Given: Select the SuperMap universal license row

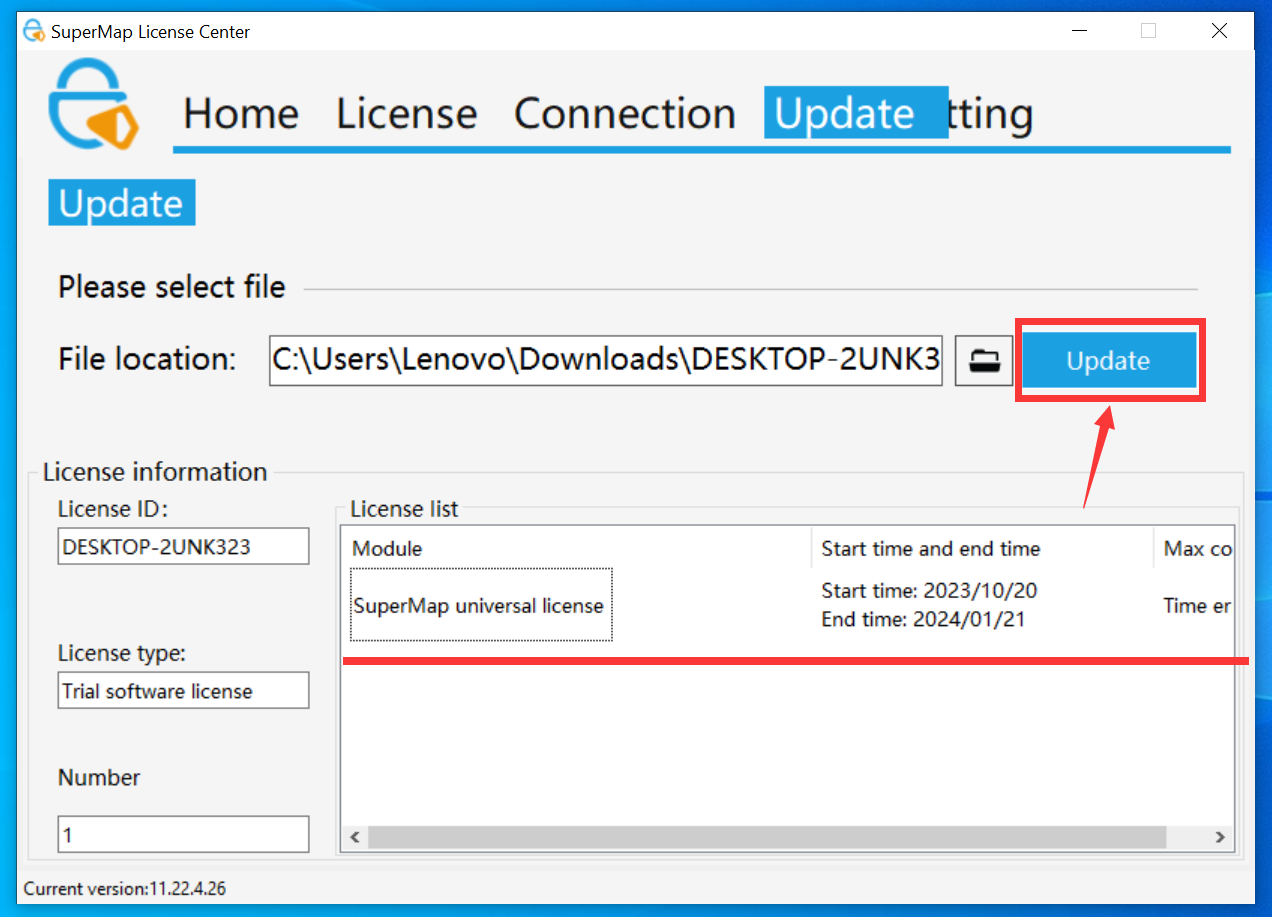Looking at the screenshot, I should (788, 605).
